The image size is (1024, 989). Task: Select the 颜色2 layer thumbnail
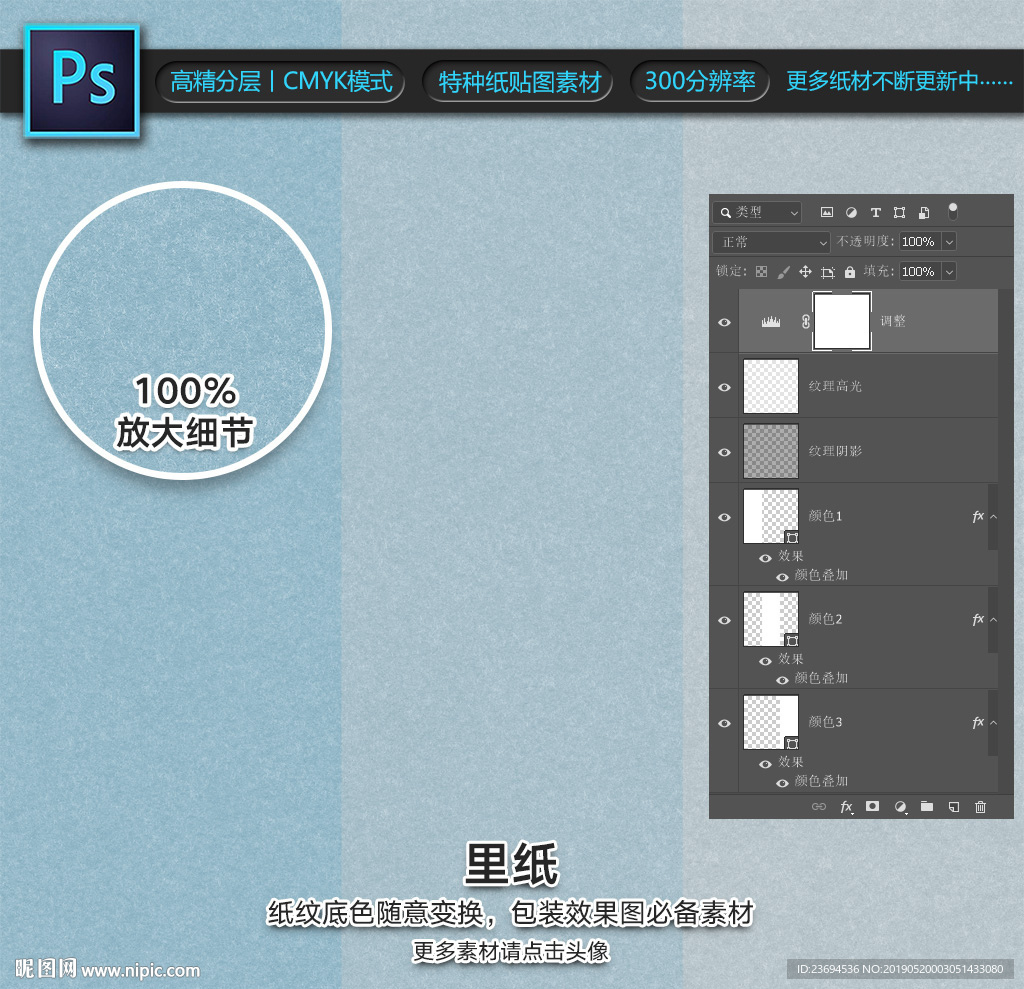pyautogui.click(x=771, y=619)
